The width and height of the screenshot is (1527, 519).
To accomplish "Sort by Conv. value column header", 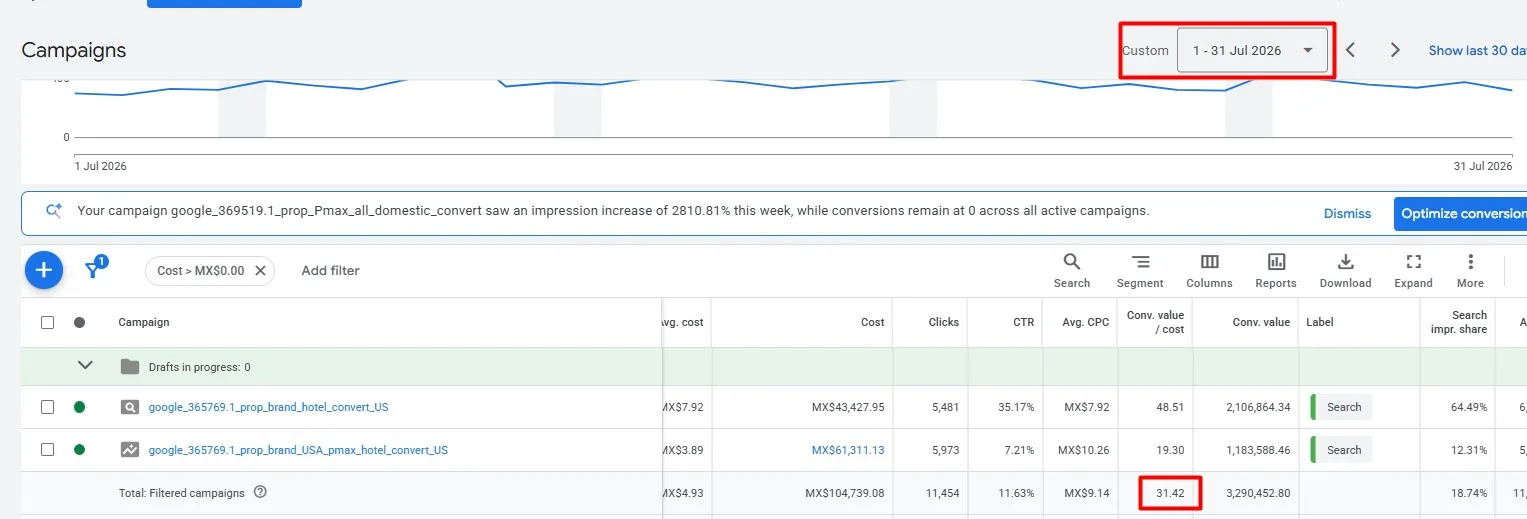I will click(x=1261, y=322).
